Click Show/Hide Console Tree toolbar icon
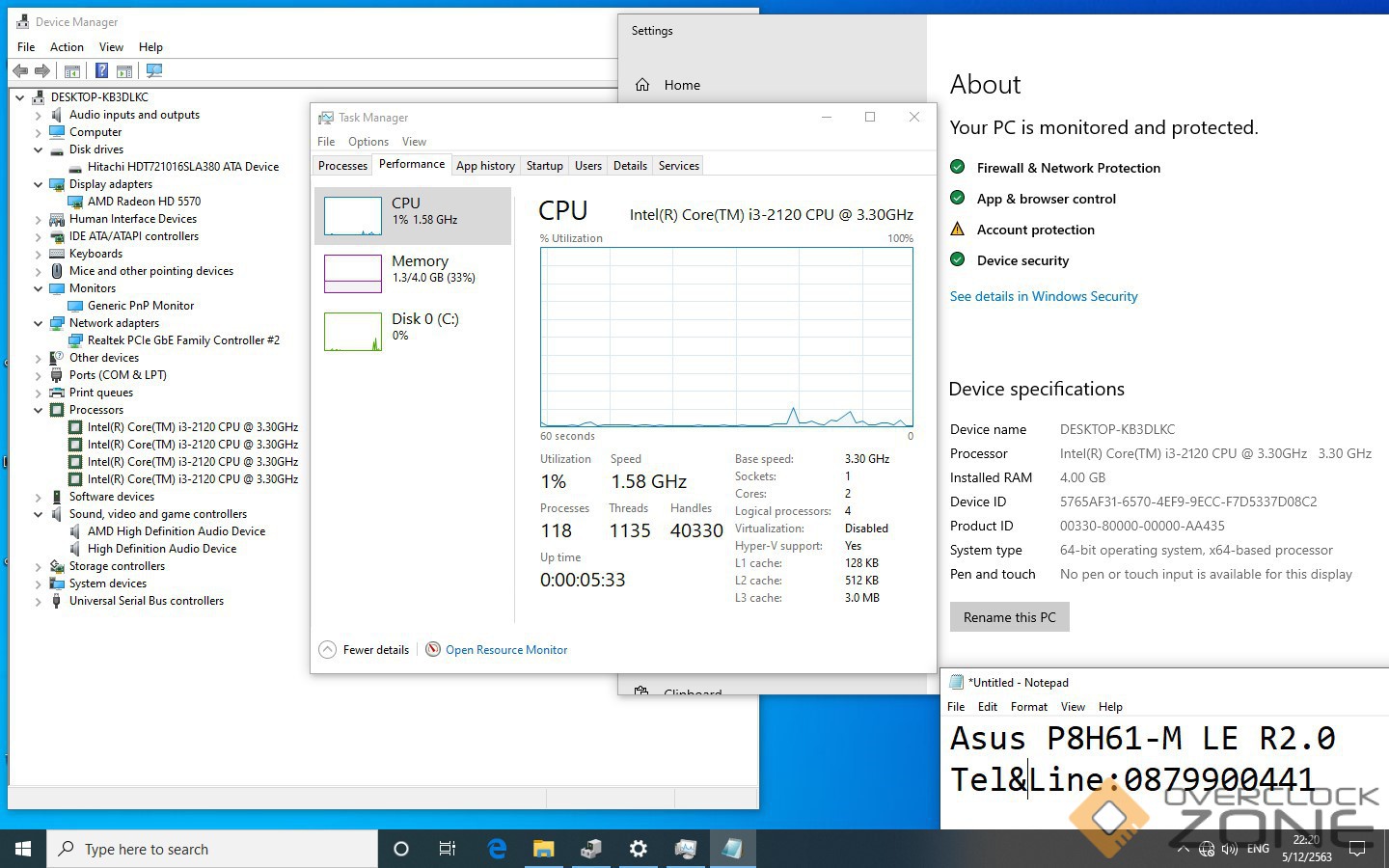This screenshot has height=868, width=1389. (x=72, y=70)
